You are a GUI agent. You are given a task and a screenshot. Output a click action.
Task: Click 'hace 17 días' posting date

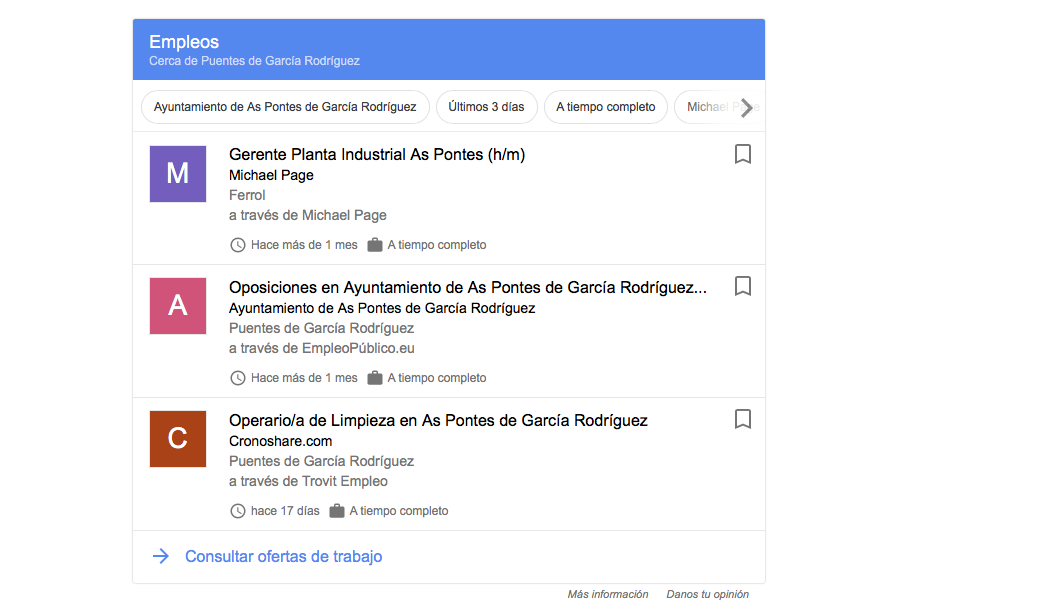coord(285,511)
